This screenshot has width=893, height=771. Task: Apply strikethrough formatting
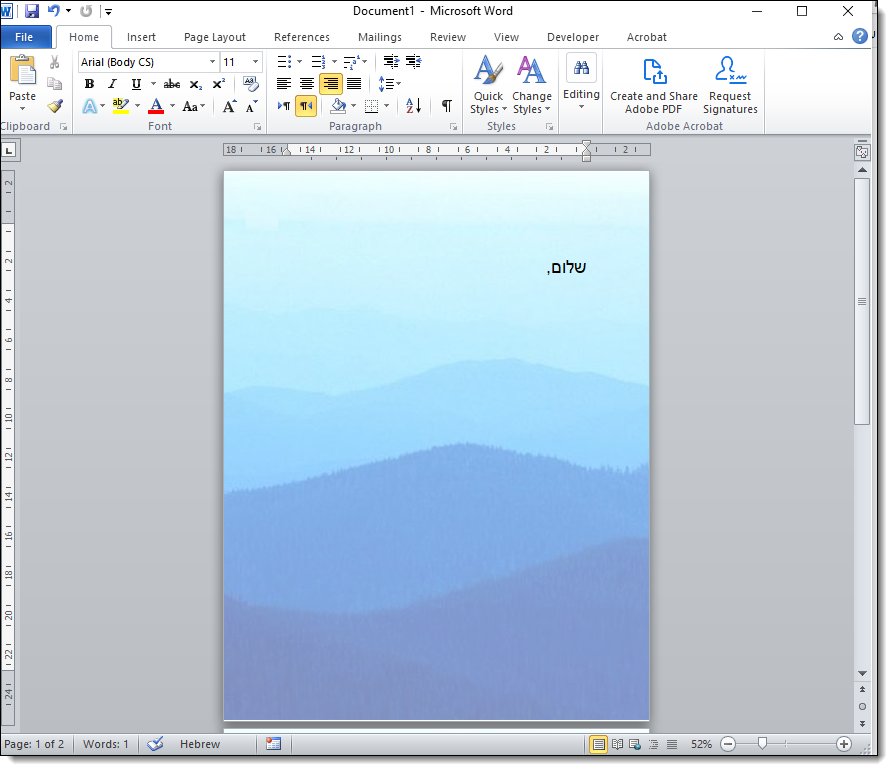[172, 84]
